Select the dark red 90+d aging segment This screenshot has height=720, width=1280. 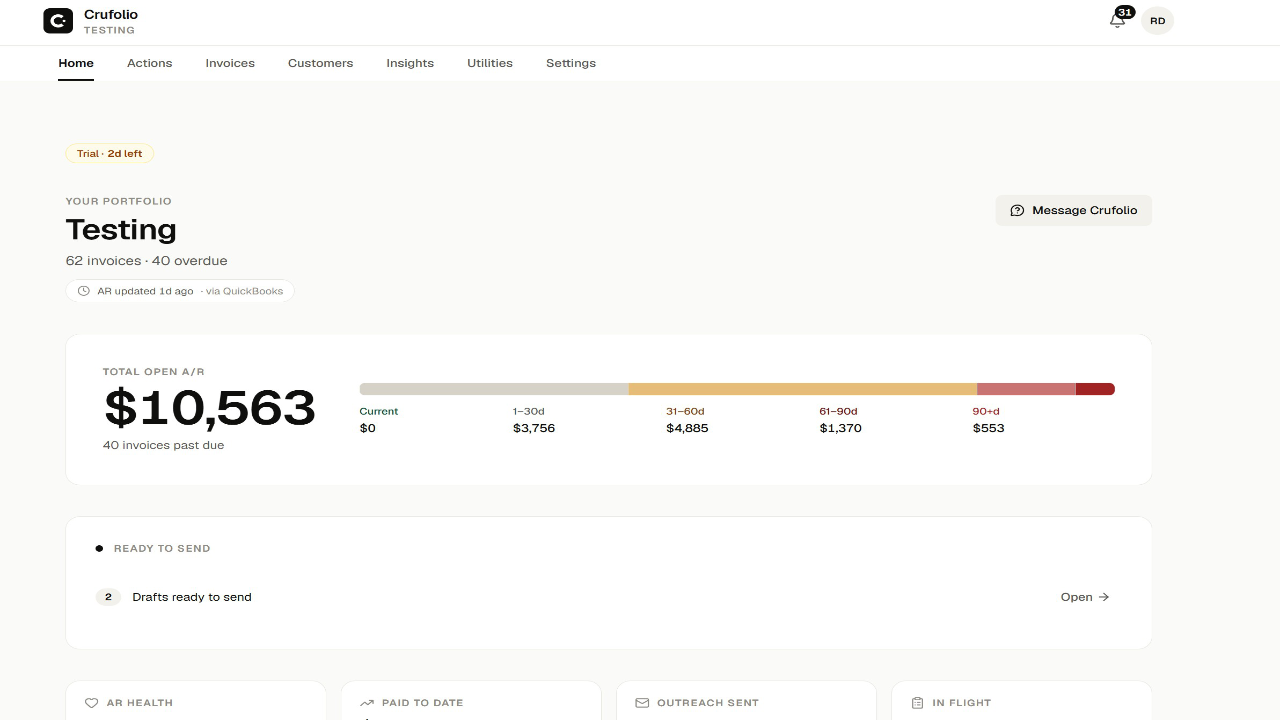[x=1095, y=389]
